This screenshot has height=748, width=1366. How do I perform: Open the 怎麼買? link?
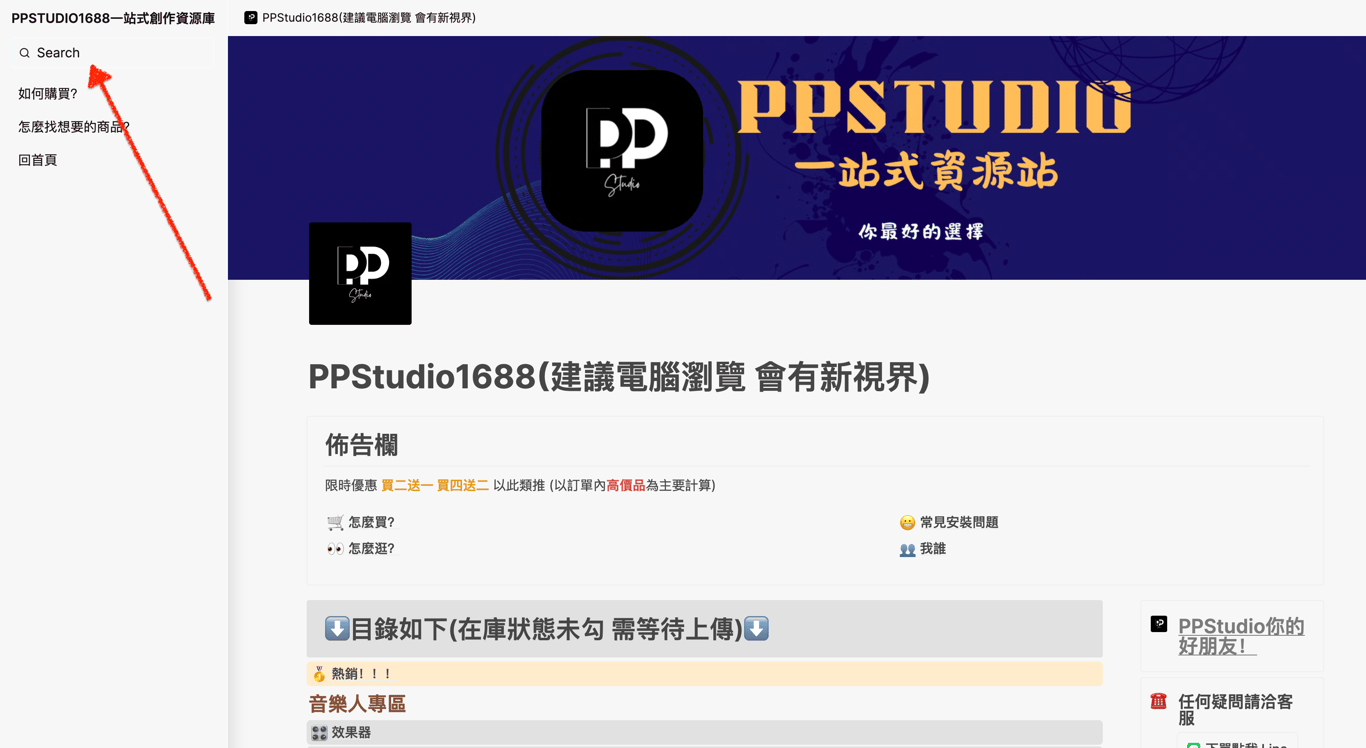(x=371, y=522)
